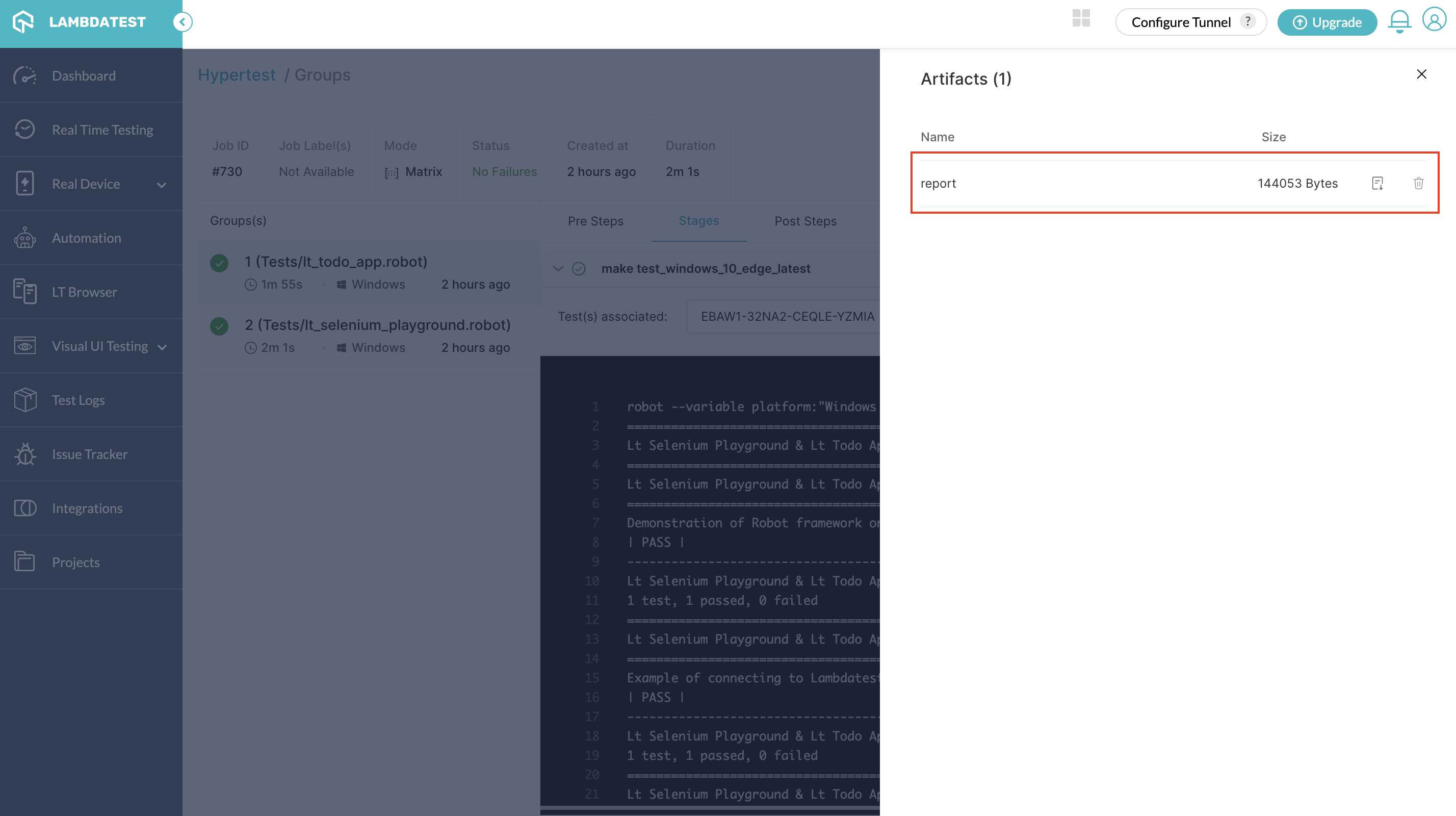Click the Configure Tunnel button
The height and width of the screenshot is (816, 1456).
click(1190, 22)
